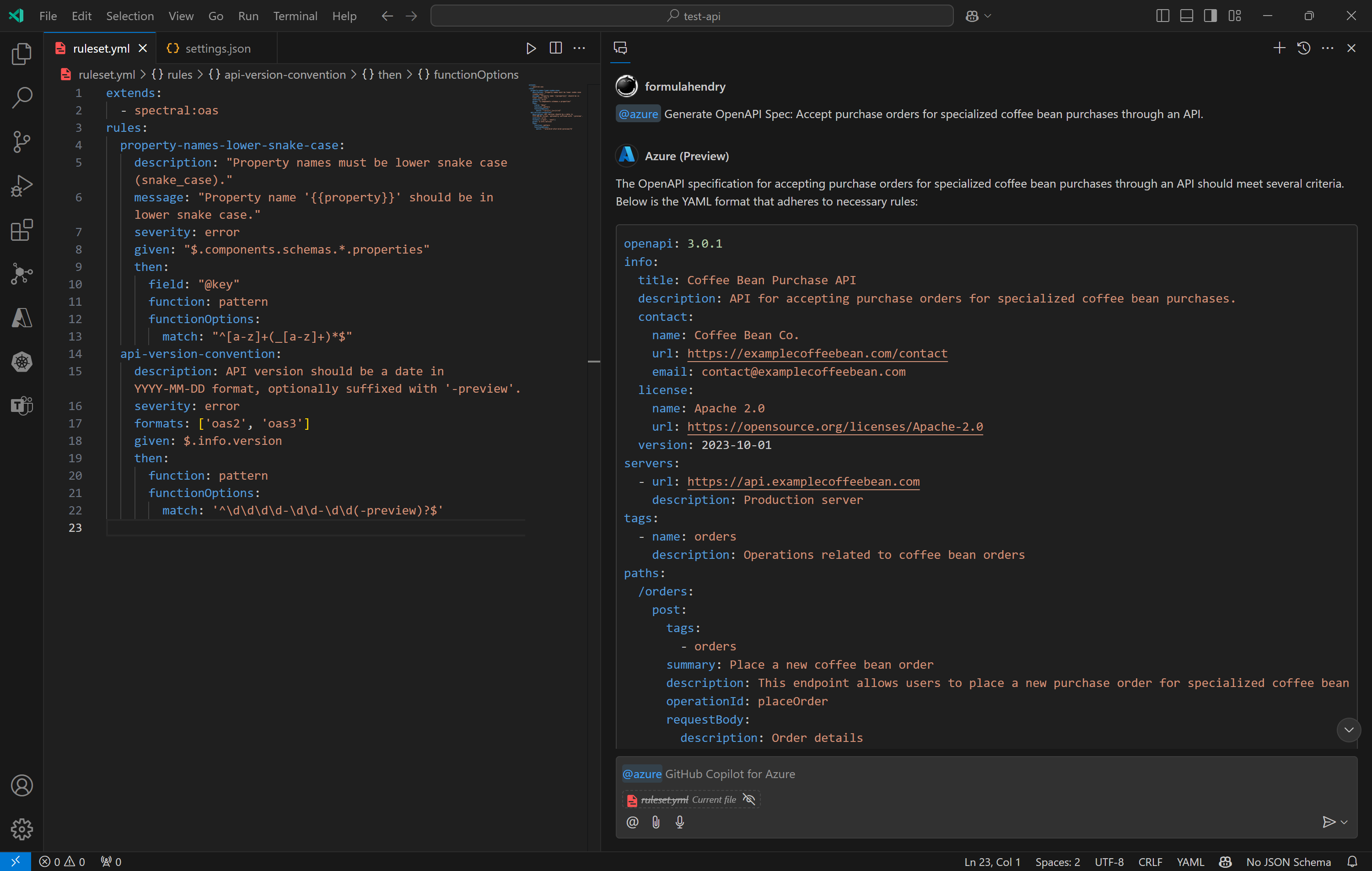
Task: Open Run and Debug view
Action: (22, 186)
